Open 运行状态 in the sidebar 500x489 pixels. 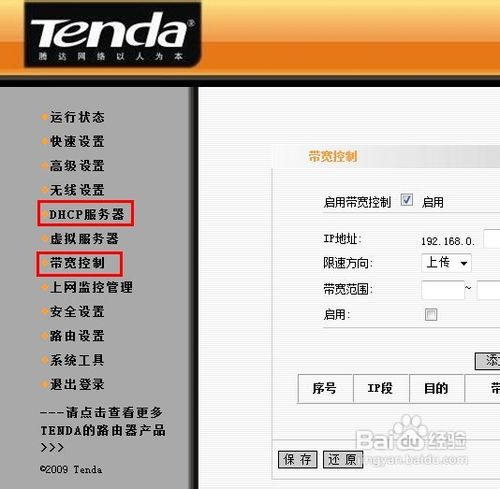(x=77, y=117)
